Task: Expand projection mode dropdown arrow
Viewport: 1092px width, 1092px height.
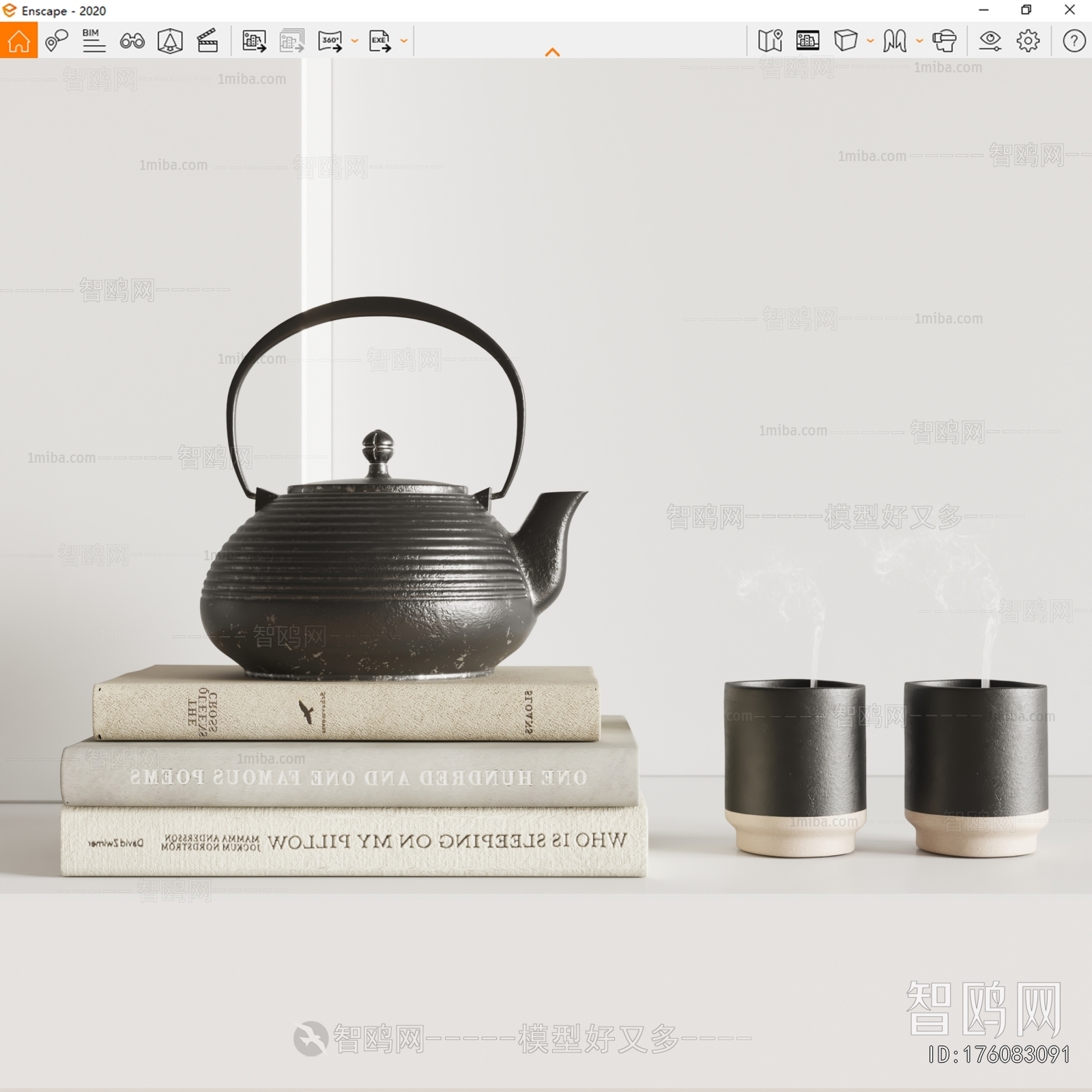Action: [870, 41]
